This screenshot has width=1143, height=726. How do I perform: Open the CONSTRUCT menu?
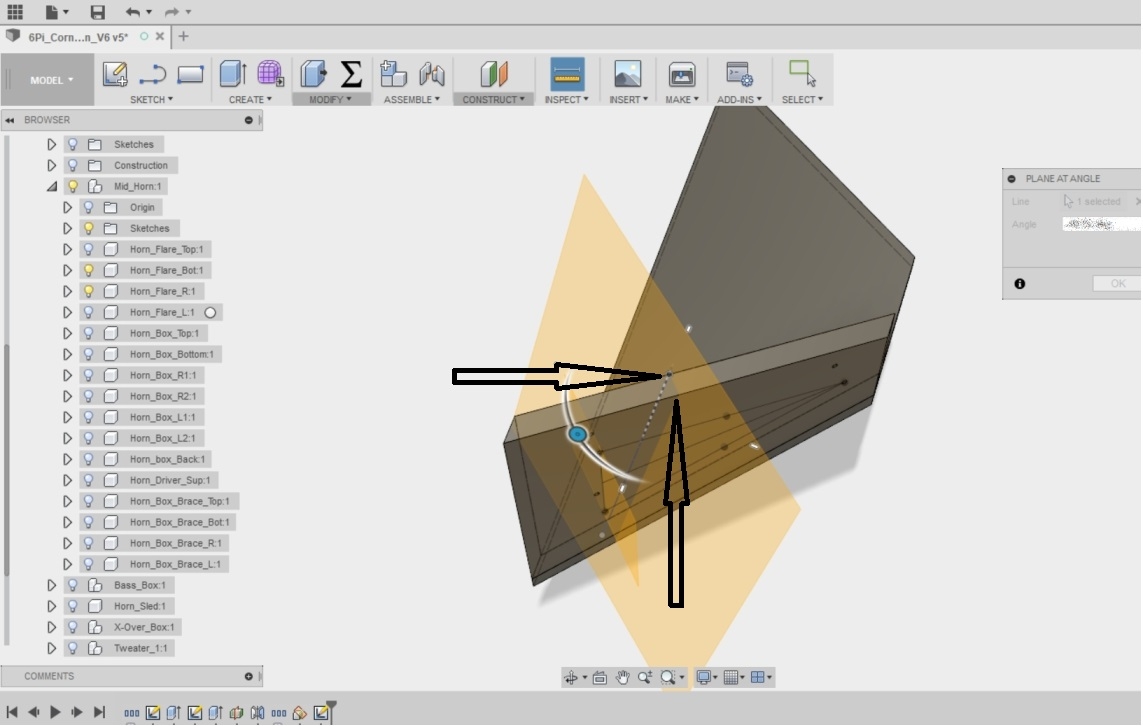(494, 99)
